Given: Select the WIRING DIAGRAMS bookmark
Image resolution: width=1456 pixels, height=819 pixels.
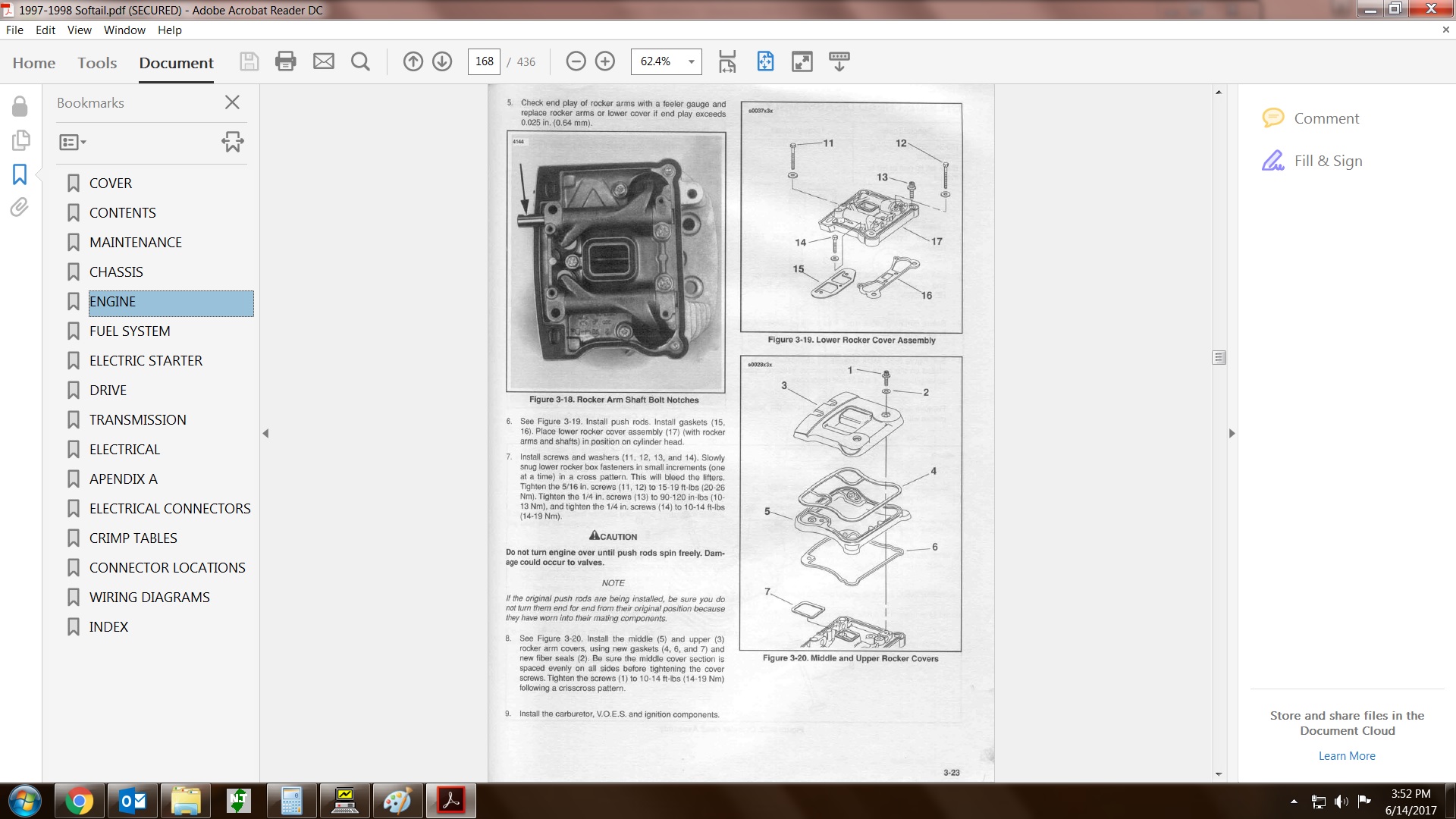Looking at the screenshot, I should 149,598.
